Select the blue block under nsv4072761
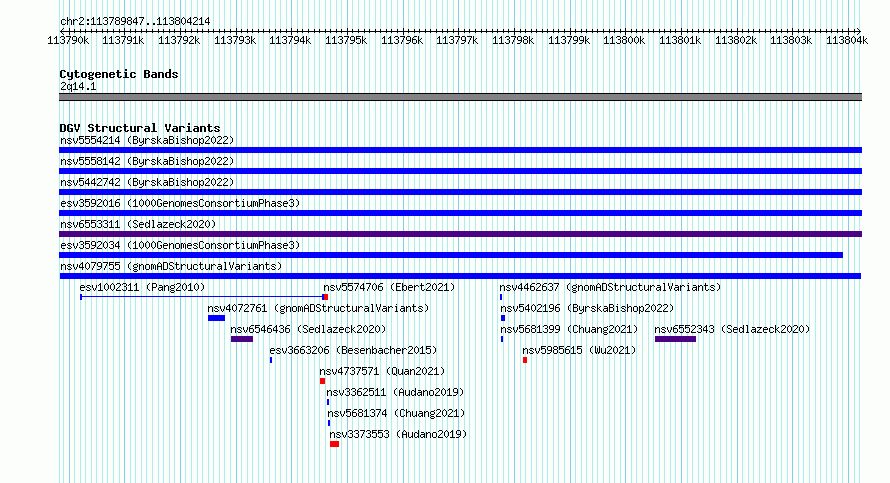Viewport: 890px width, 483px height. [x=216, y=318]
